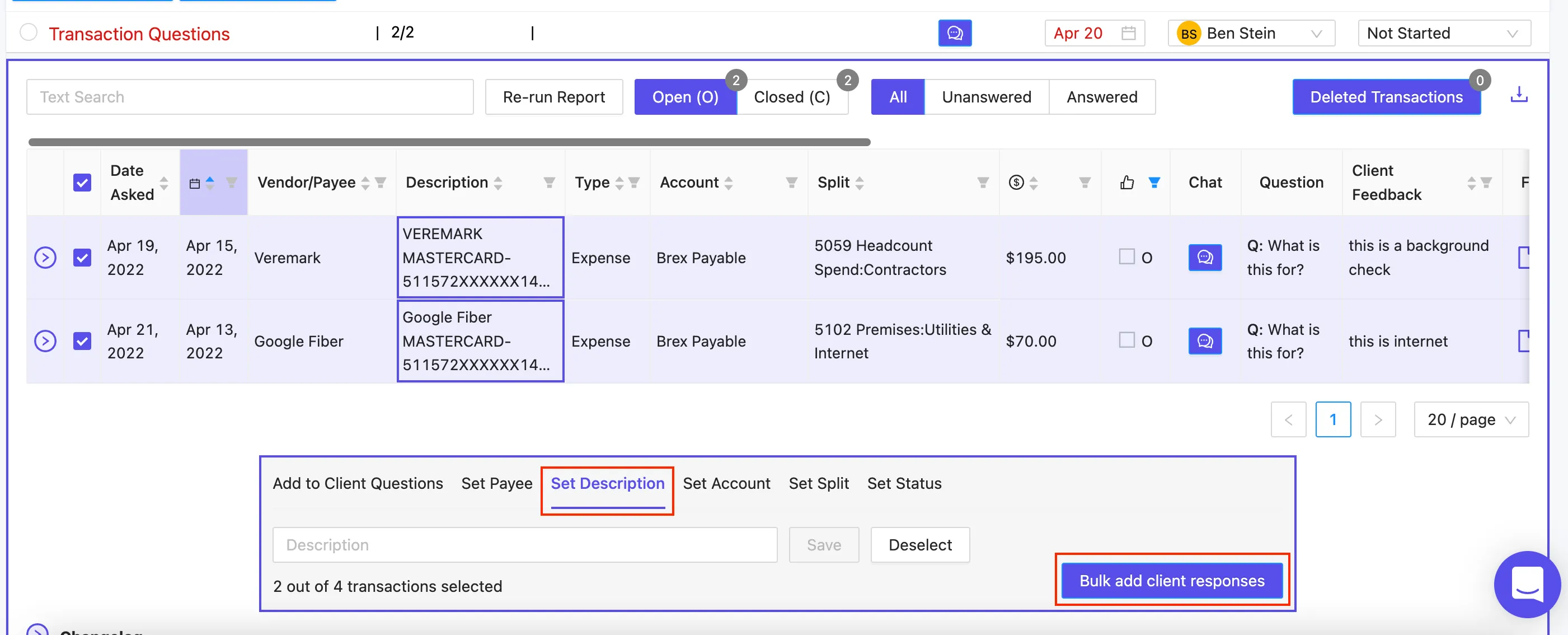Switch to the Set Payee tab
This screenshot has height=635, width=1568.
tap(497, 483)
